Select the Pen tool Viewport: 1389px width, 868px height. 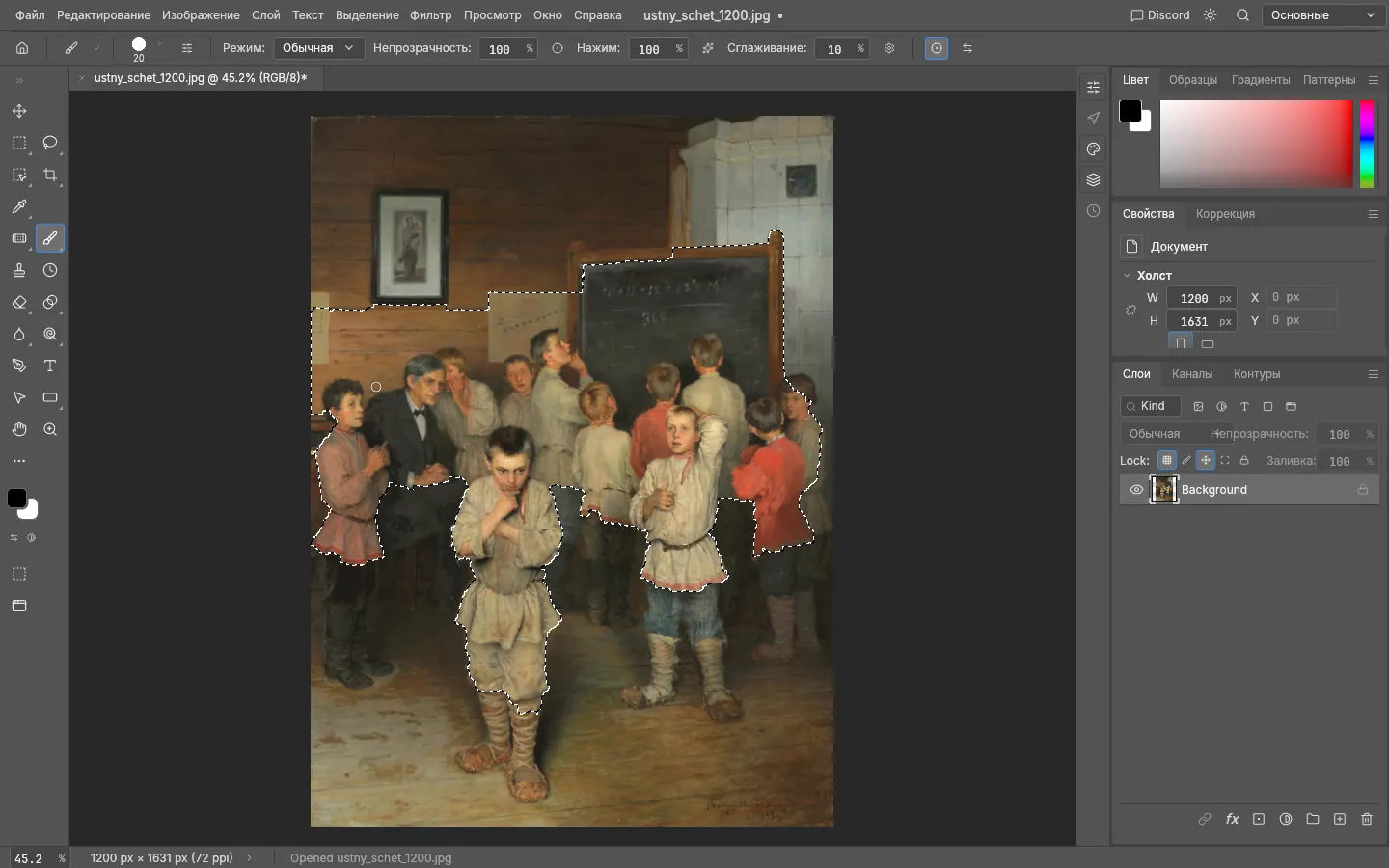19,366
